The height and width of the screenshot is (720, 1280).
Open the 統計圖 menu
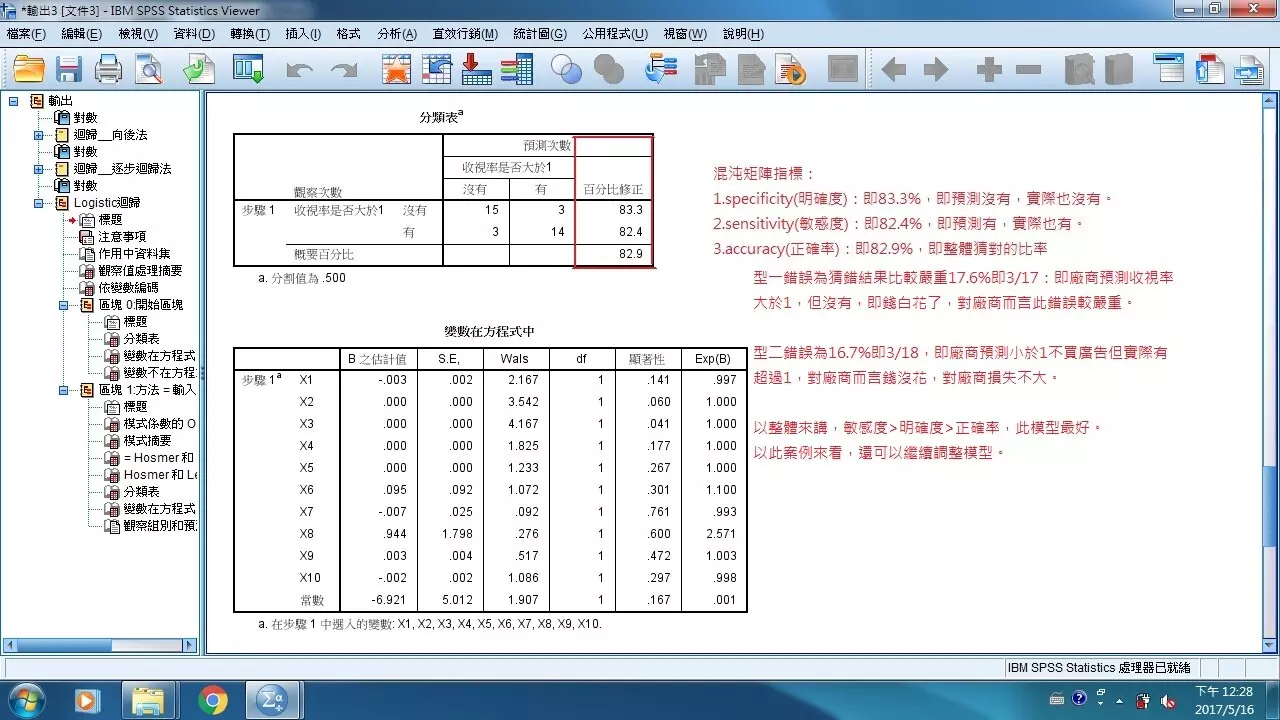pyautogui.click(x=536, y=33)
